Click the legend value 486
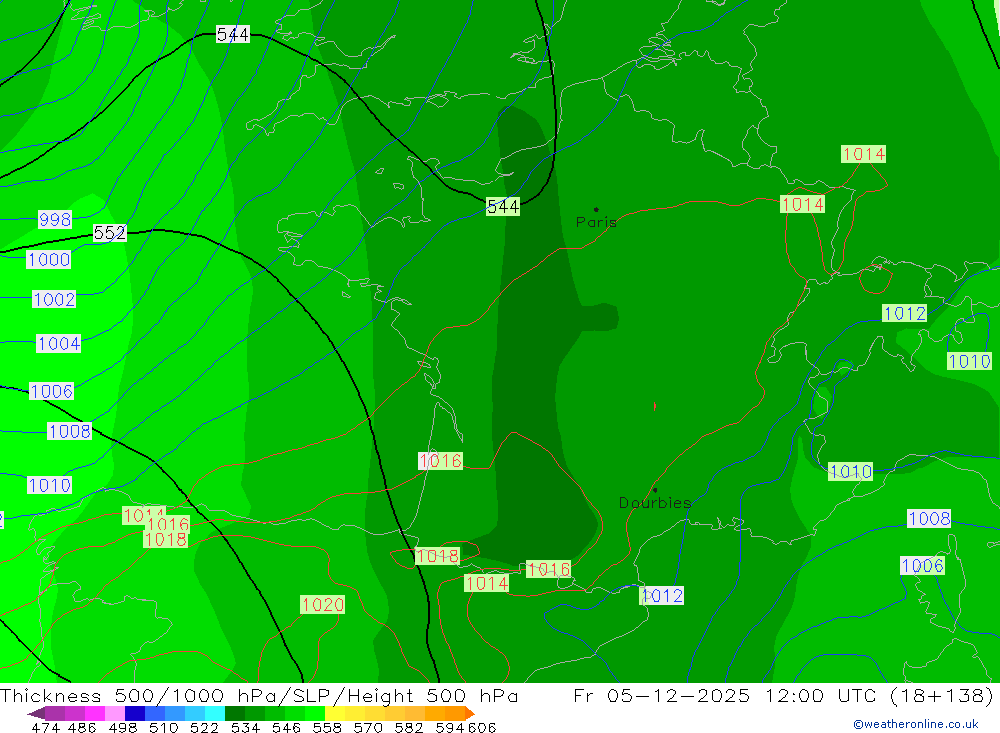The image size is (1000, 733). 82,728
